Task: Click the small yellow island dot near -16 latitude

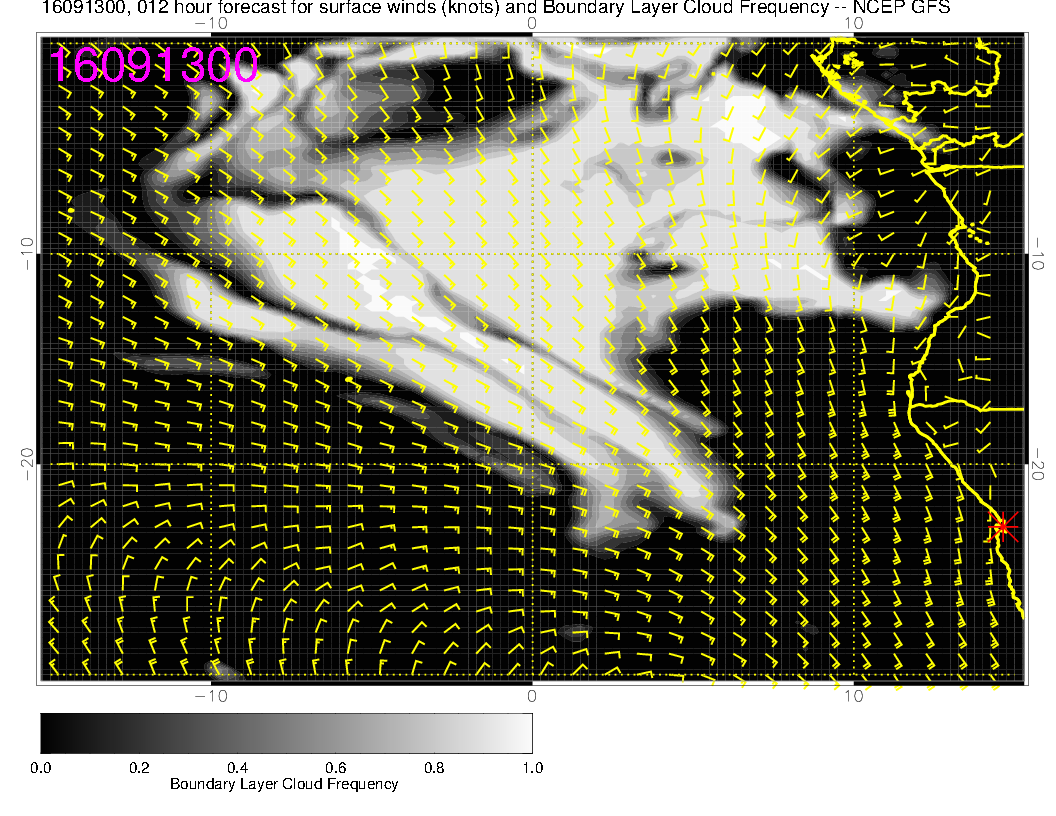Action: (x=347, y=380)
